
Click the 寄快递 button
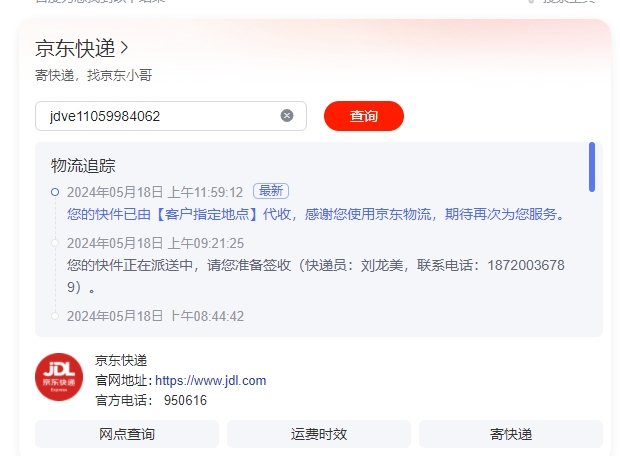(510, 434)
